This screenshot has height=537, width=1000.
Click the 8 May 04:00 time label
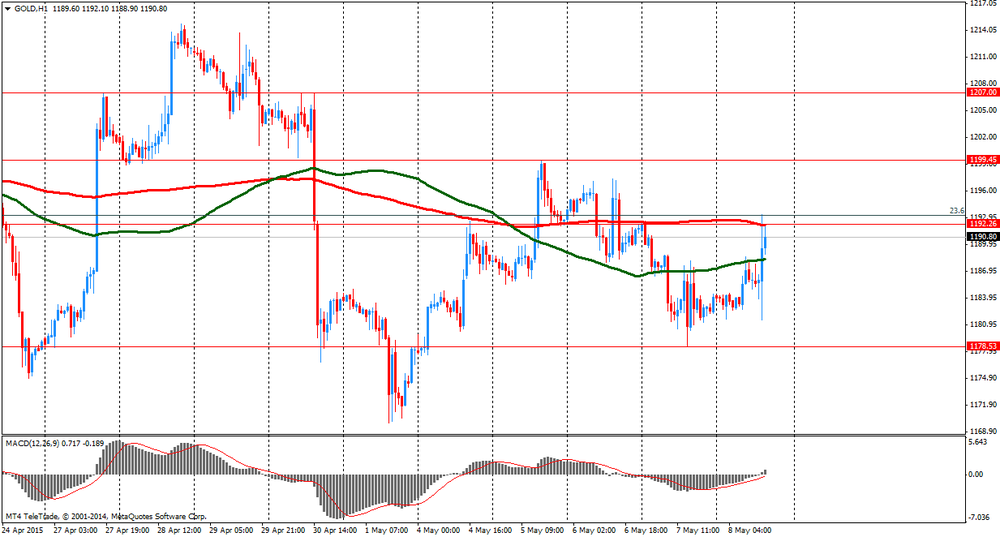click(x=750, y=530)
